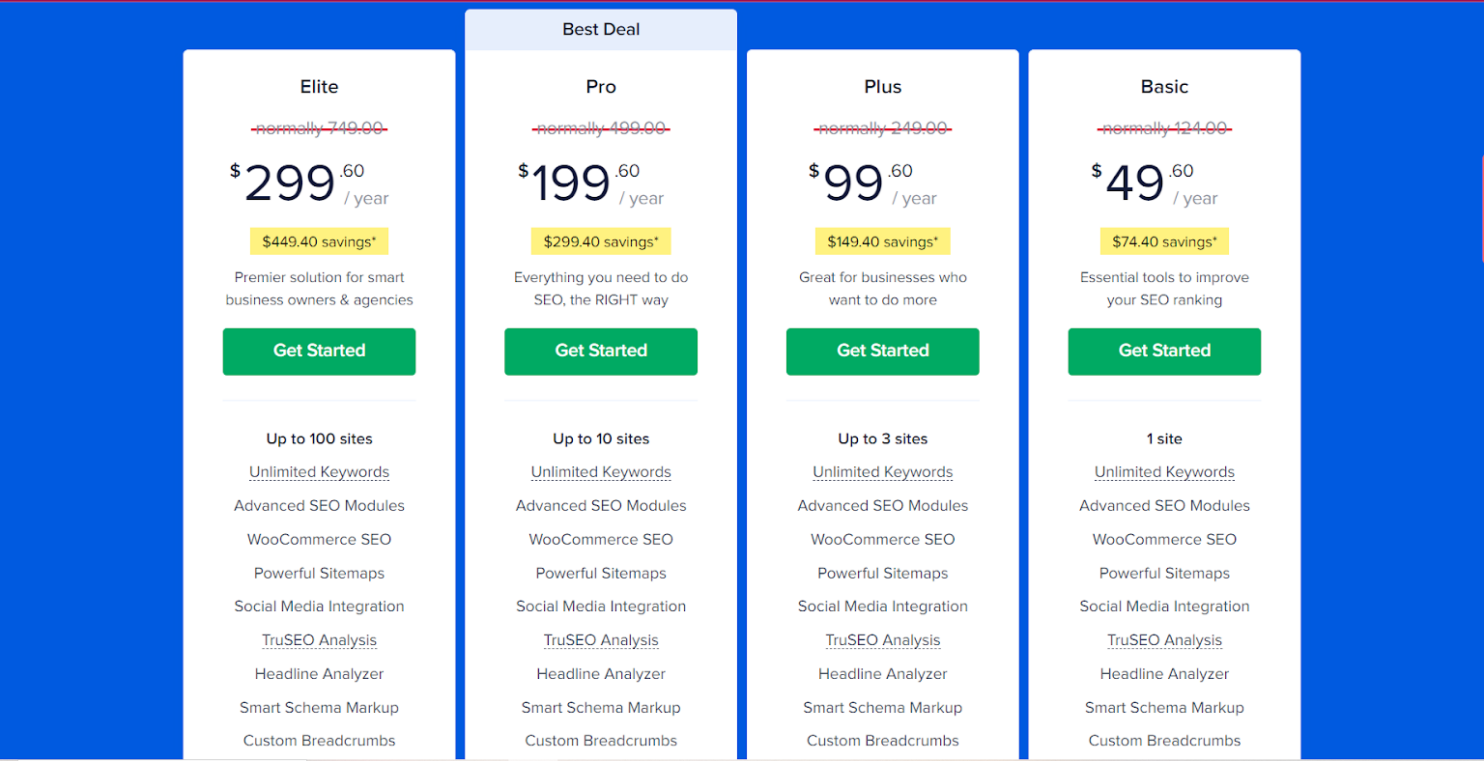Viewport: 1484px width, 761px height.
Task: Open the Unlimited Keywords link in Elite column
Action: [319, 471]
